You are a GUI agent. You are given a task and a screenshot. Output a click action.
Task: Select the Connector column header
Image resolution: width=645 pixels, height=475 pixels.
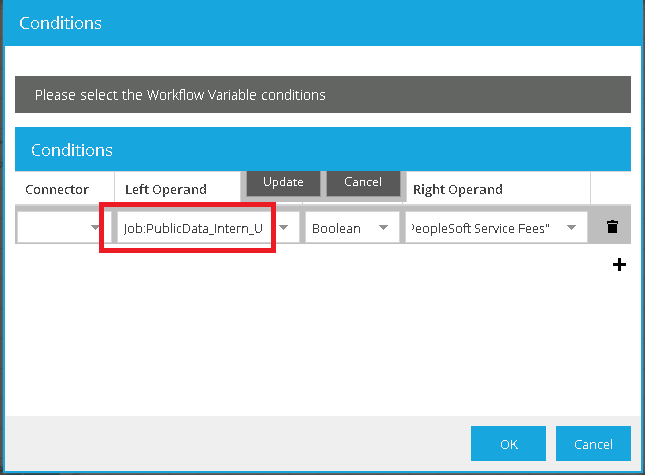(57, 189)
